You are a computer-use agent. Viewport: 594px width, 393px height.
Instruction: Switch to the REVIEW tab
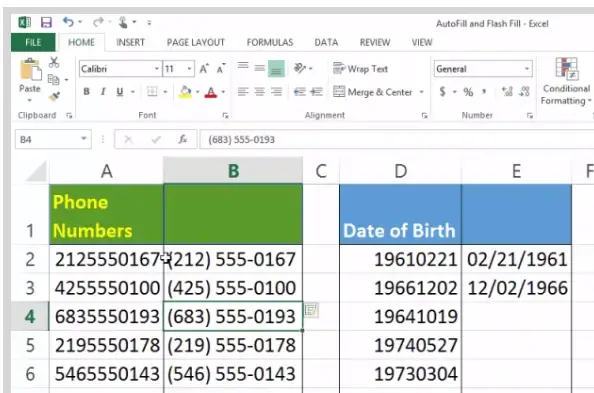coord(375,42)
